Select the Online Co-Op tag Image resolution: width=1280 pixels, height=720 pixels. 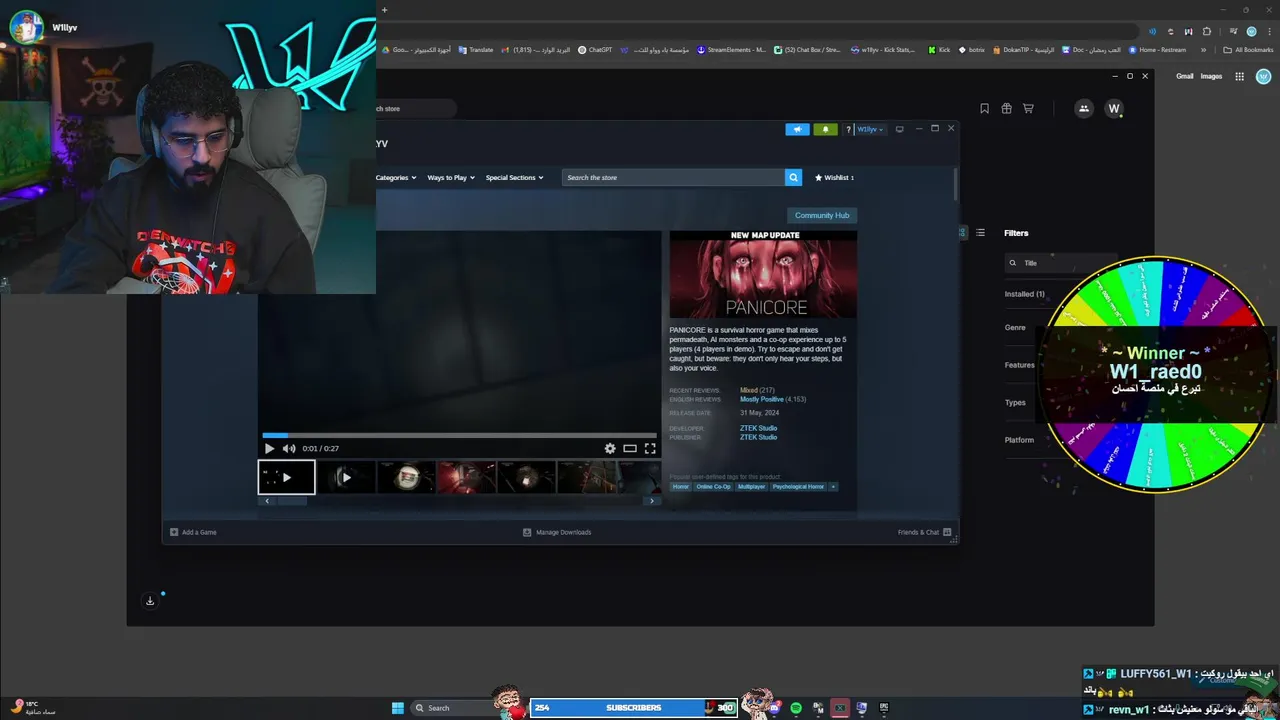point(714,487)
